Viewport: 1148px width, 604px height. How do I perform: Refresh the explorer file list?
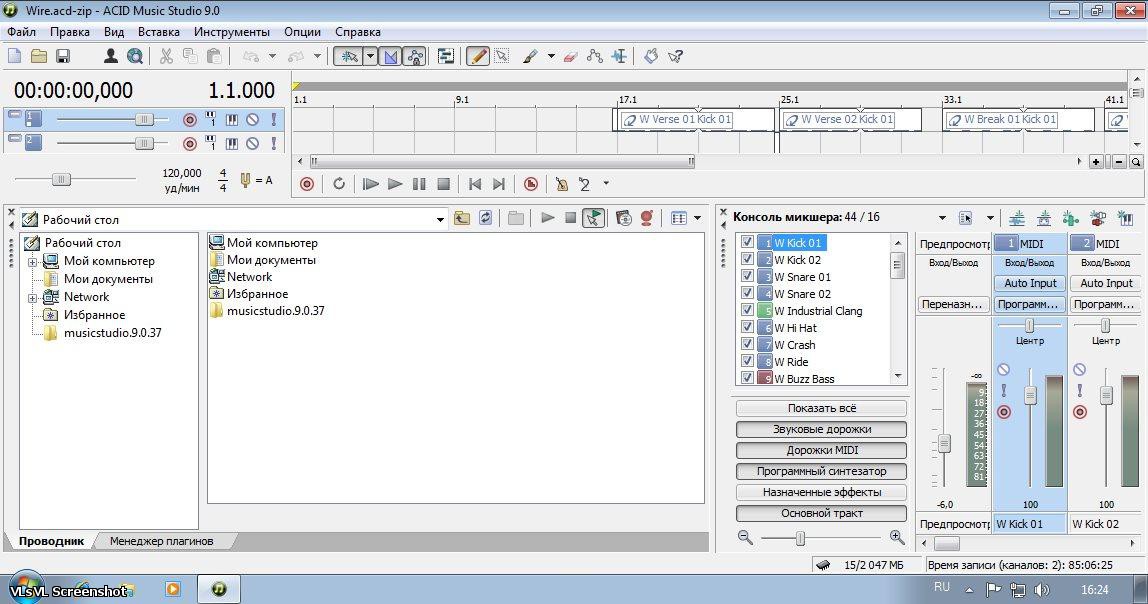pos(485,218)
